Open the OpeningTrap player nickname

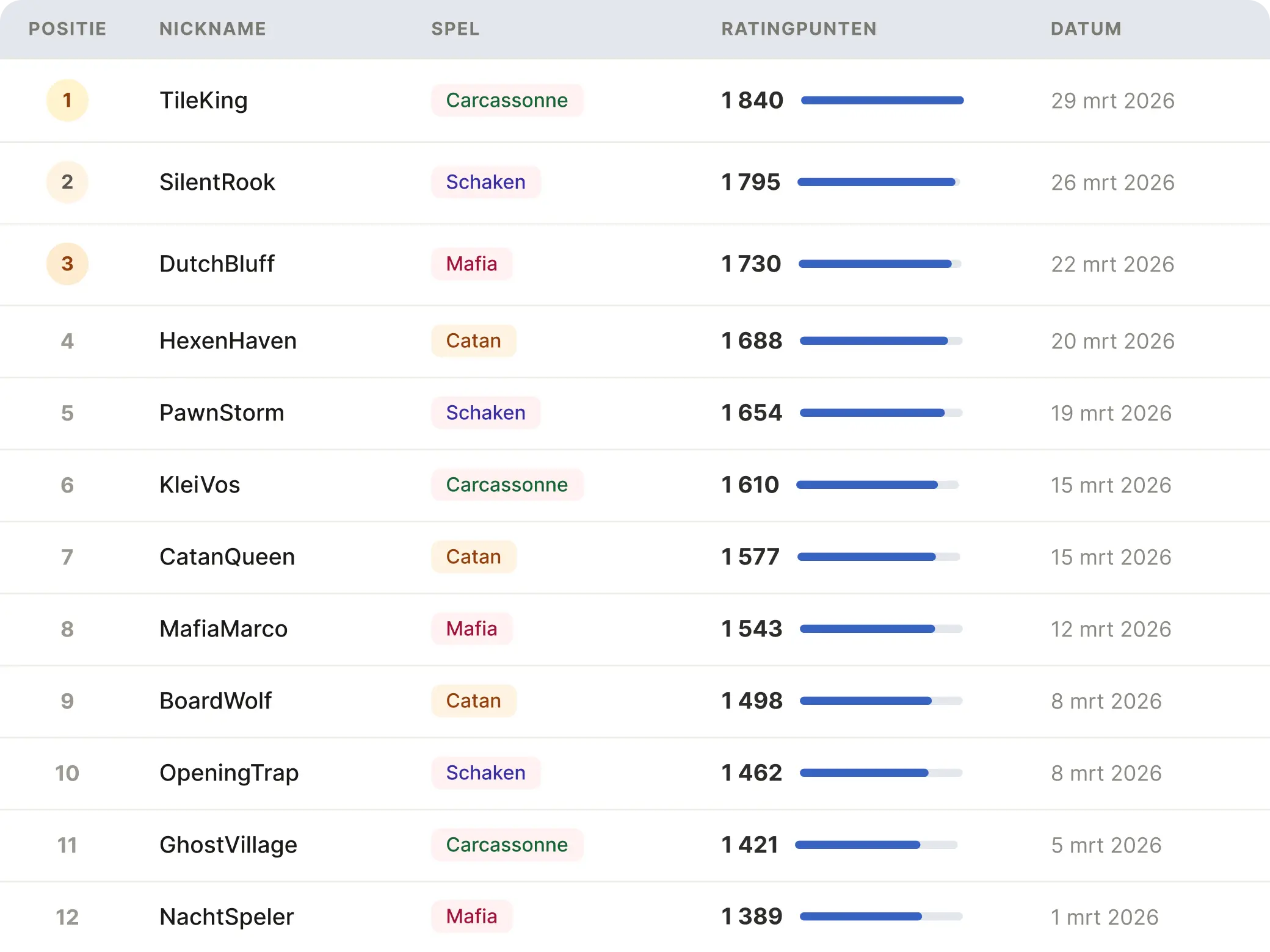coord(229,773)
